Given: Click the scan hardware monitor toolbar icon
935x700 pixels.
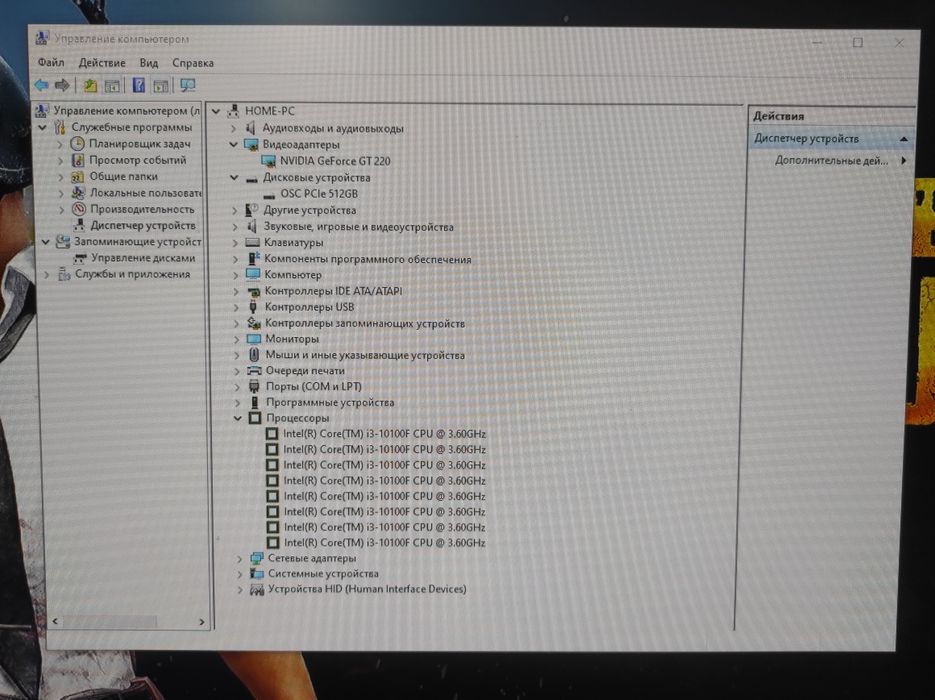Looking at the screenshot, I should 188,86.
